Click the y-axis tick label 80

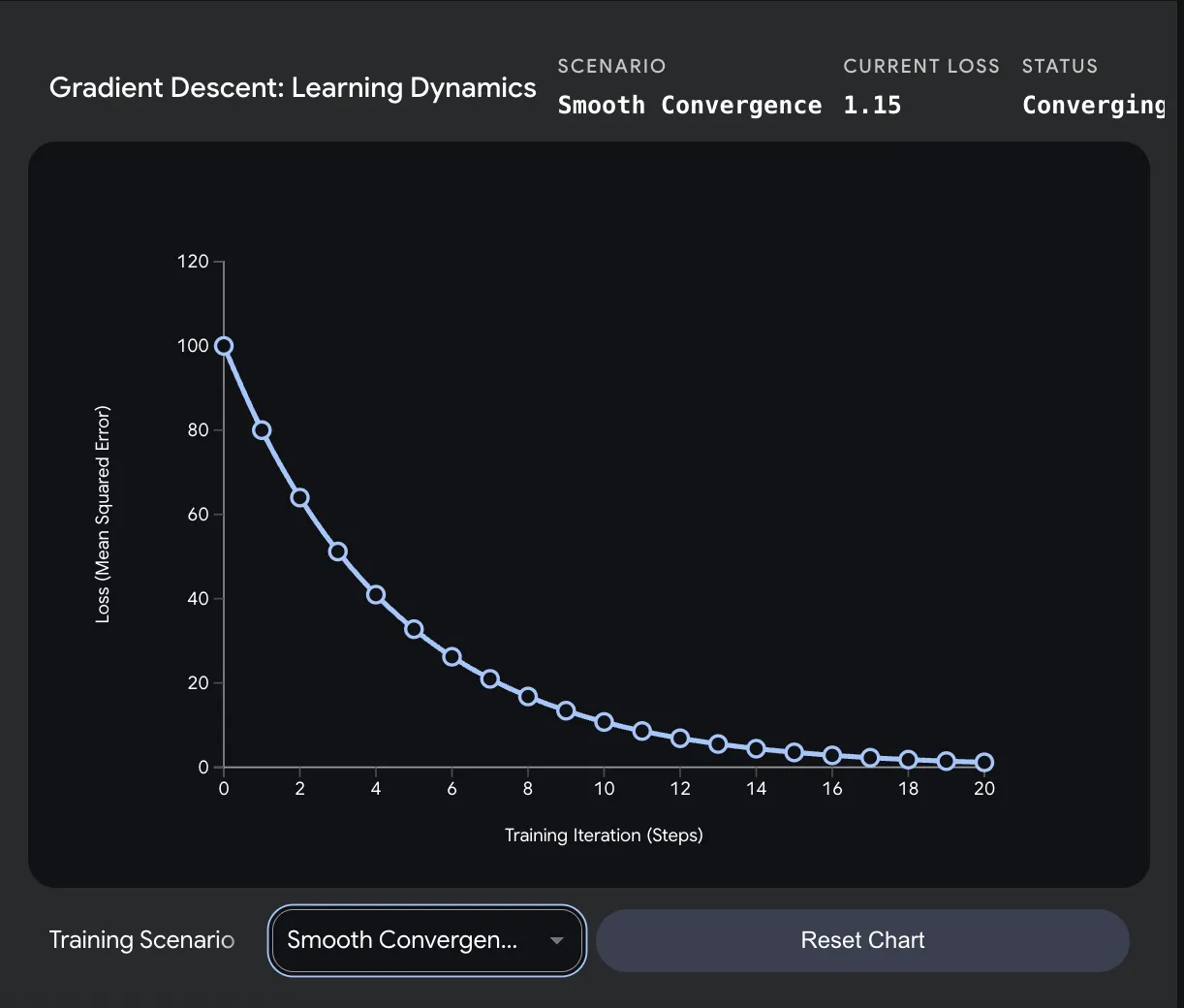point(199,430)
